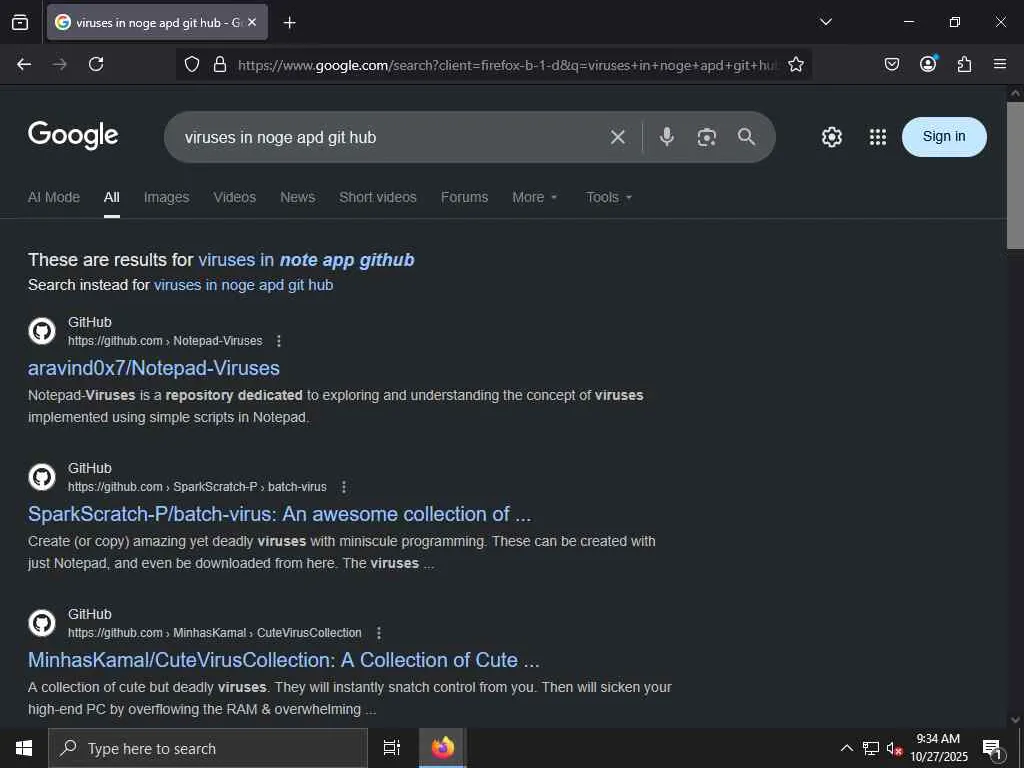The image size is (1024, 768).
Task: Click the taskbar search box
Action: pyautogui.click(x=208, y=748)
